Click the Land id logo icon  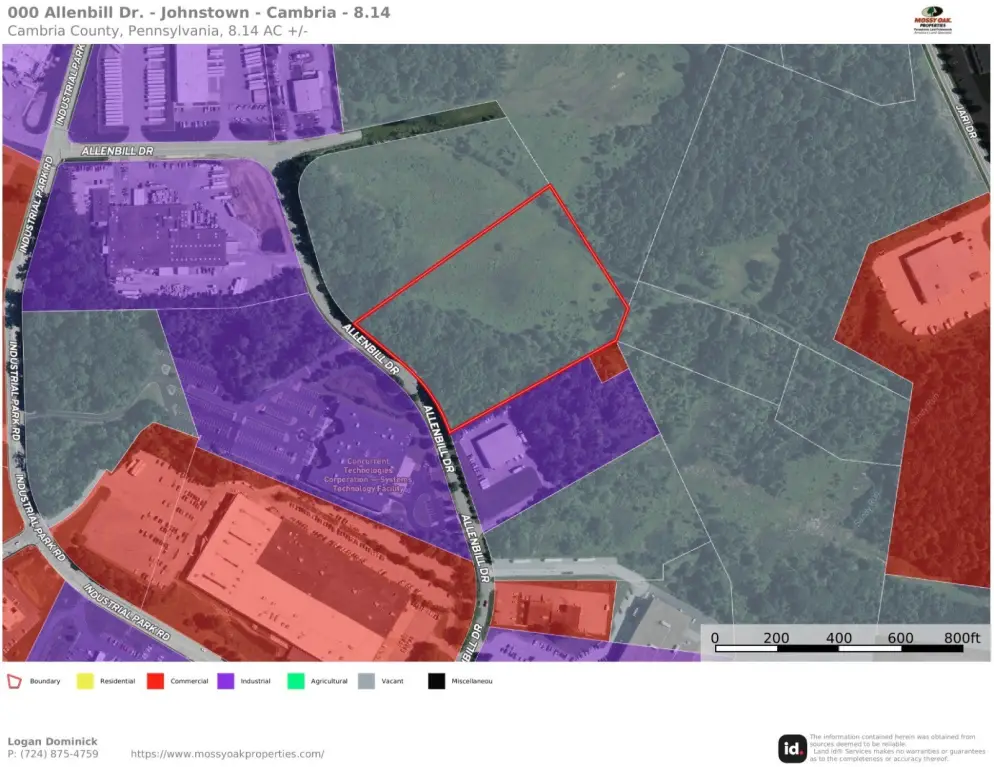tap(792, 748)
